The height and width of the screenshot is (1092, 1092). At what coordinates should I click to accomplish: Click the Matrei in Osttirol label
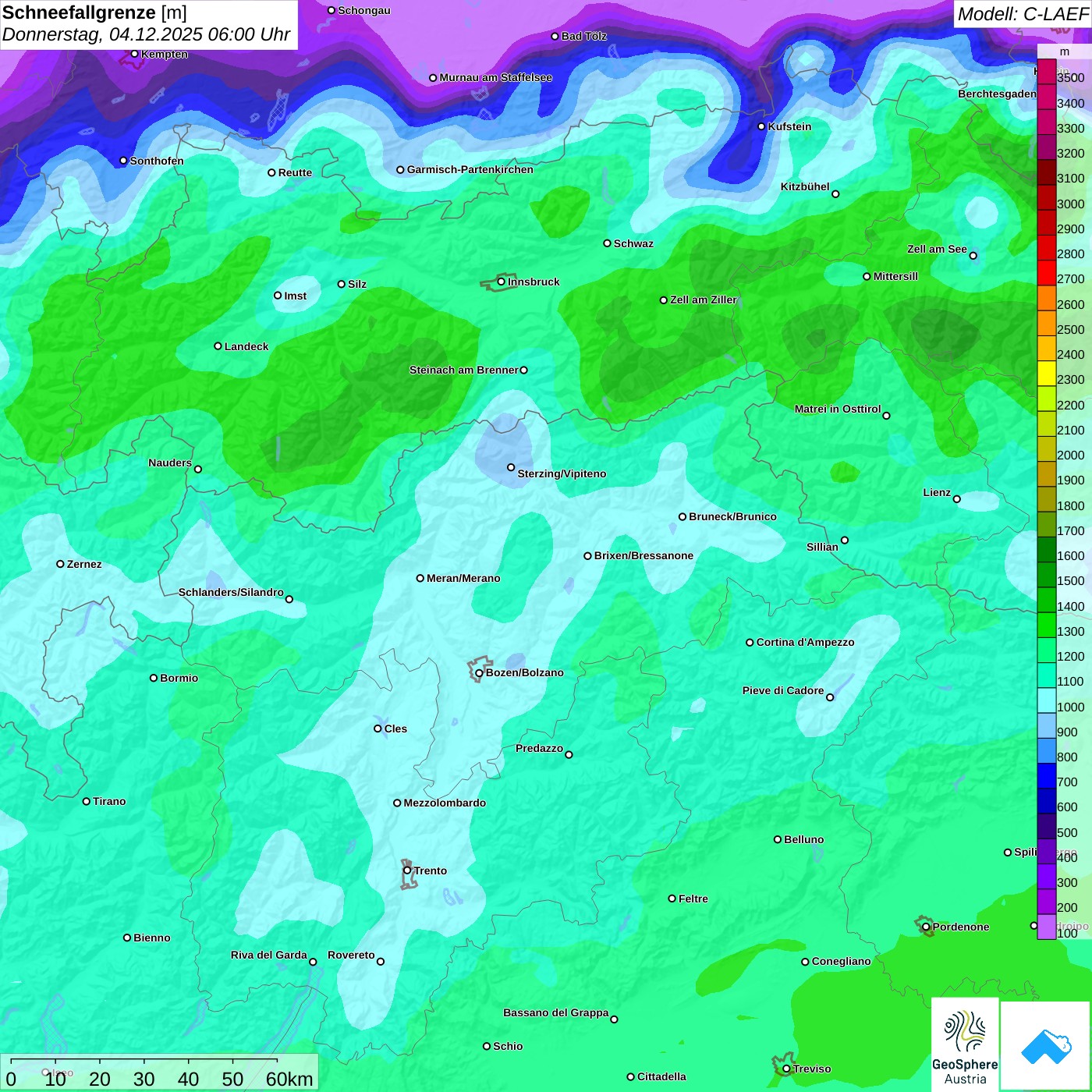(838, 409)
